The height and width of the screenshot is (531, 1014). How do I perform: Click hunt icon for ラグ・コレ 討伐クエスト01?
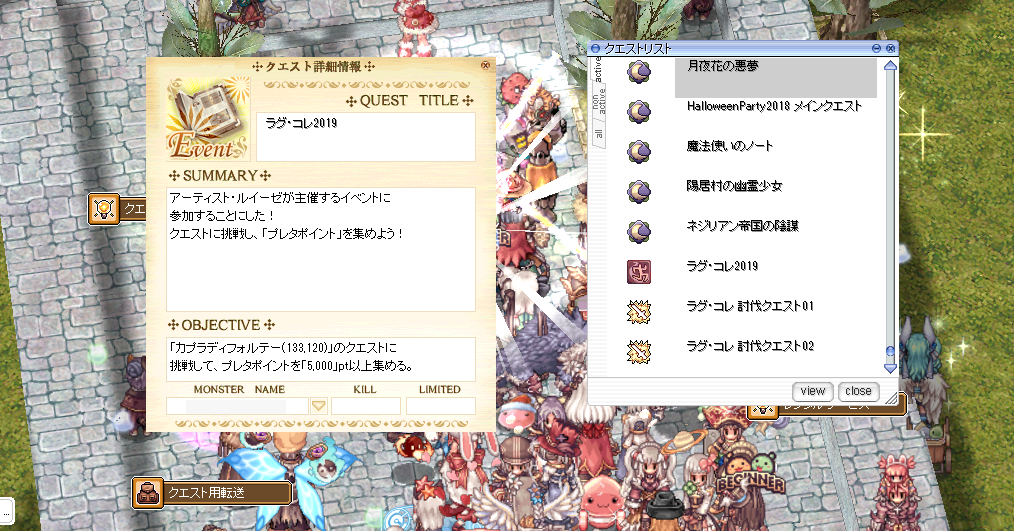[639, 312]
